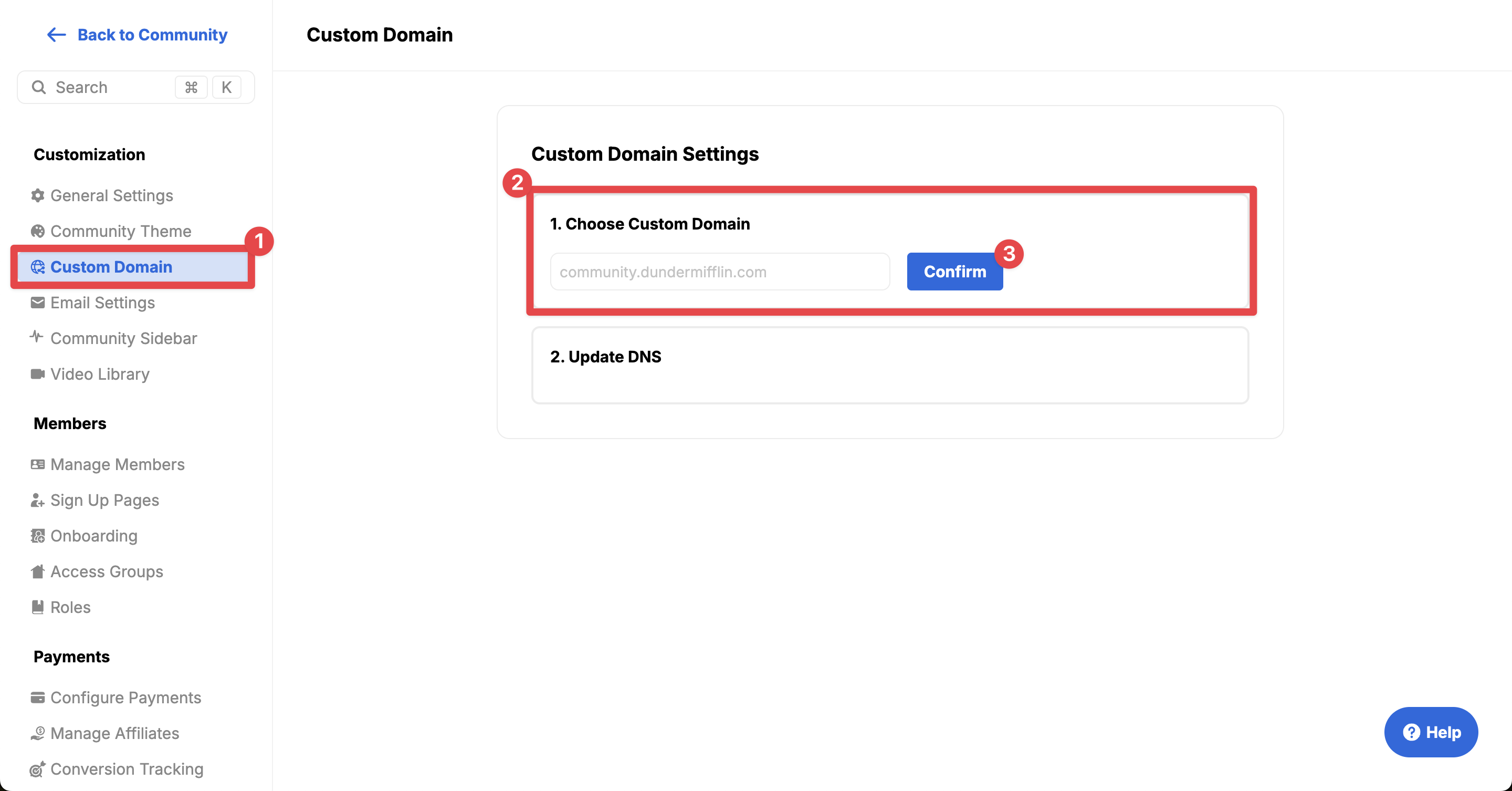Open Manage Members
Viewport: 1512px width, 791px height.
click(x=118, y=464)
